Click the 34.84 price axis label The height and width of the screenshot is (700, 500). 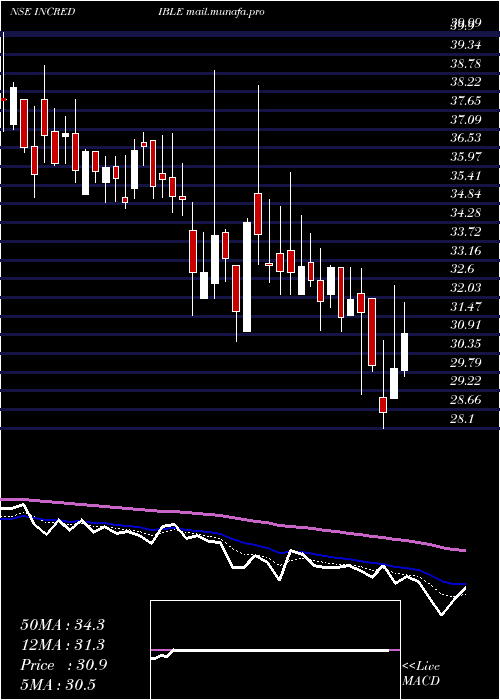point(466,194)
